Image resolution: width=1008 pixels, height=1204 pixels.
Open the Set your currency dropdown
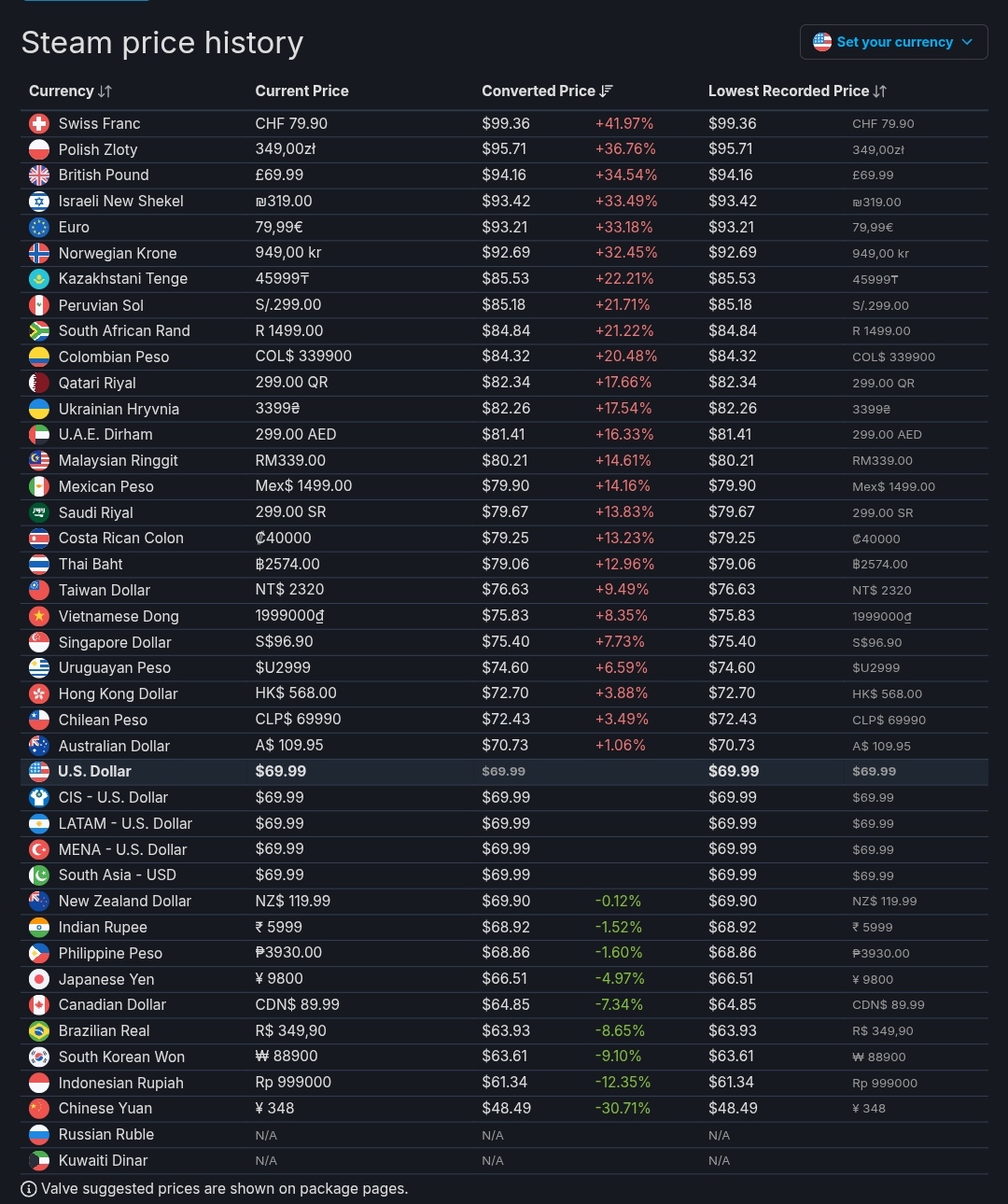click(893, 42)
